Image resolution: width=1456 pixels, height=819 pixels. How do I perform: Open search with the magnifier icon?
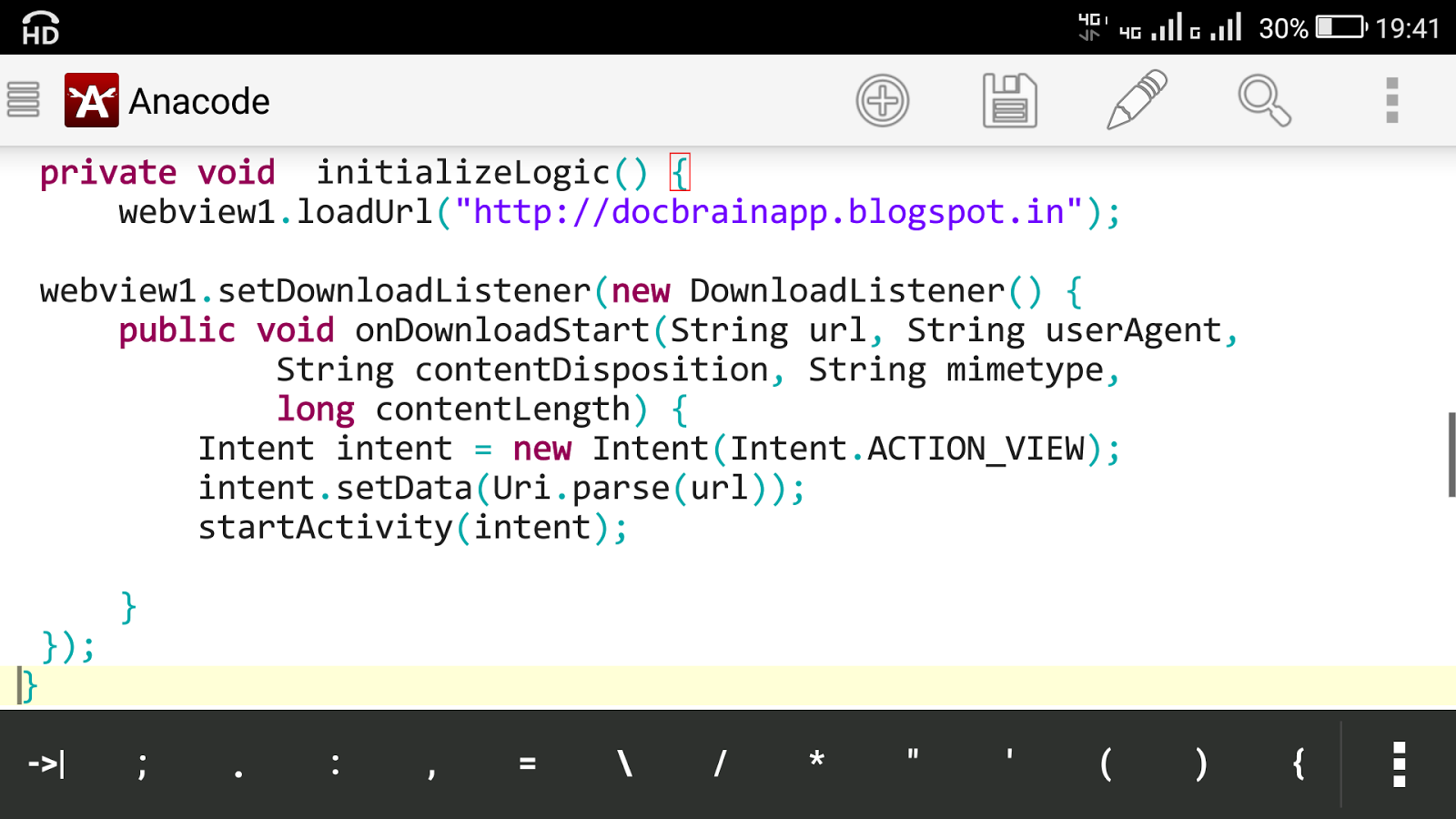pos(1265,100)
